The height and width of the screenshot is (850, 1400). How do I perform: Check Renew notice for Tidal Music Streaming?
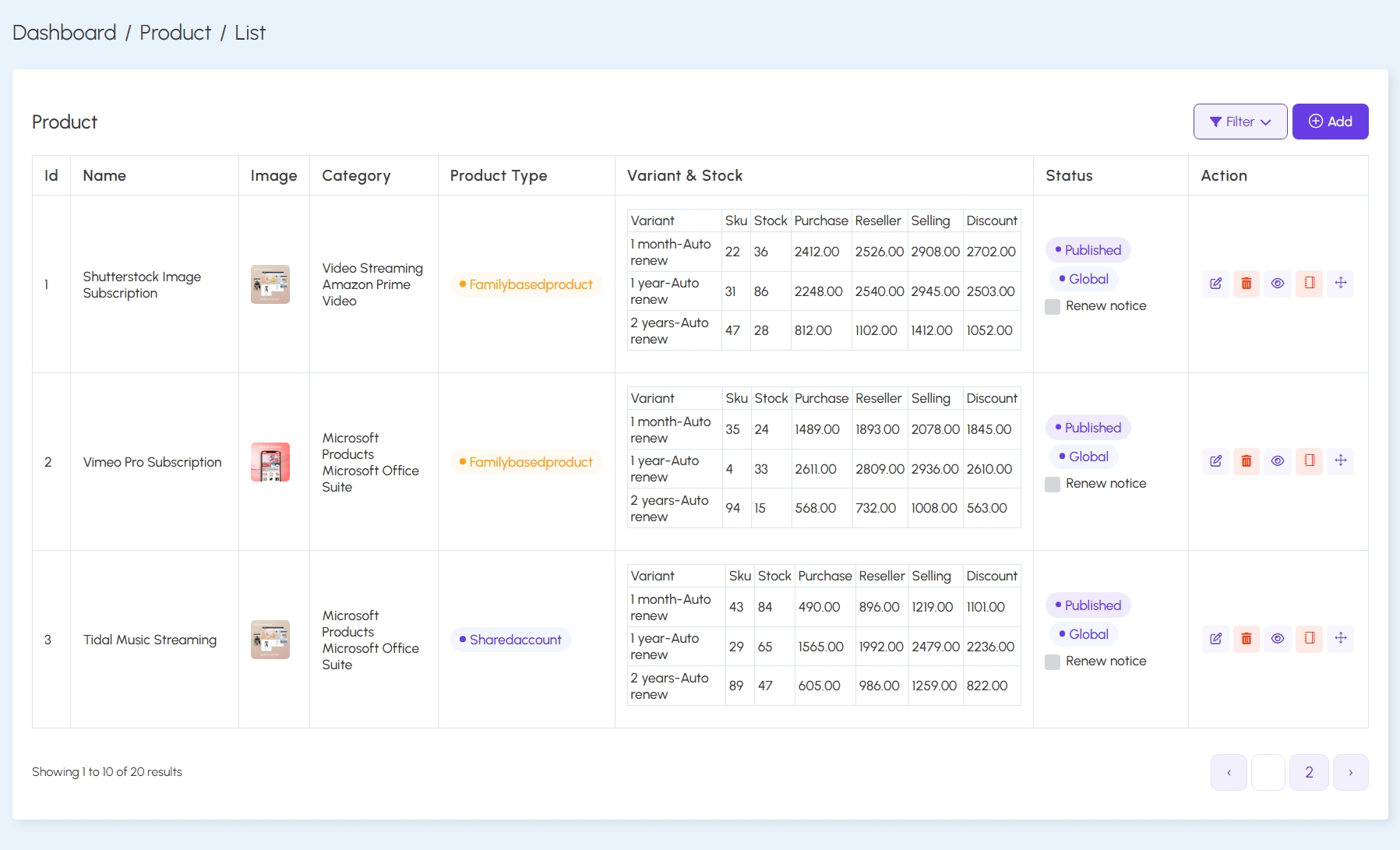(x=1053, y=662)
